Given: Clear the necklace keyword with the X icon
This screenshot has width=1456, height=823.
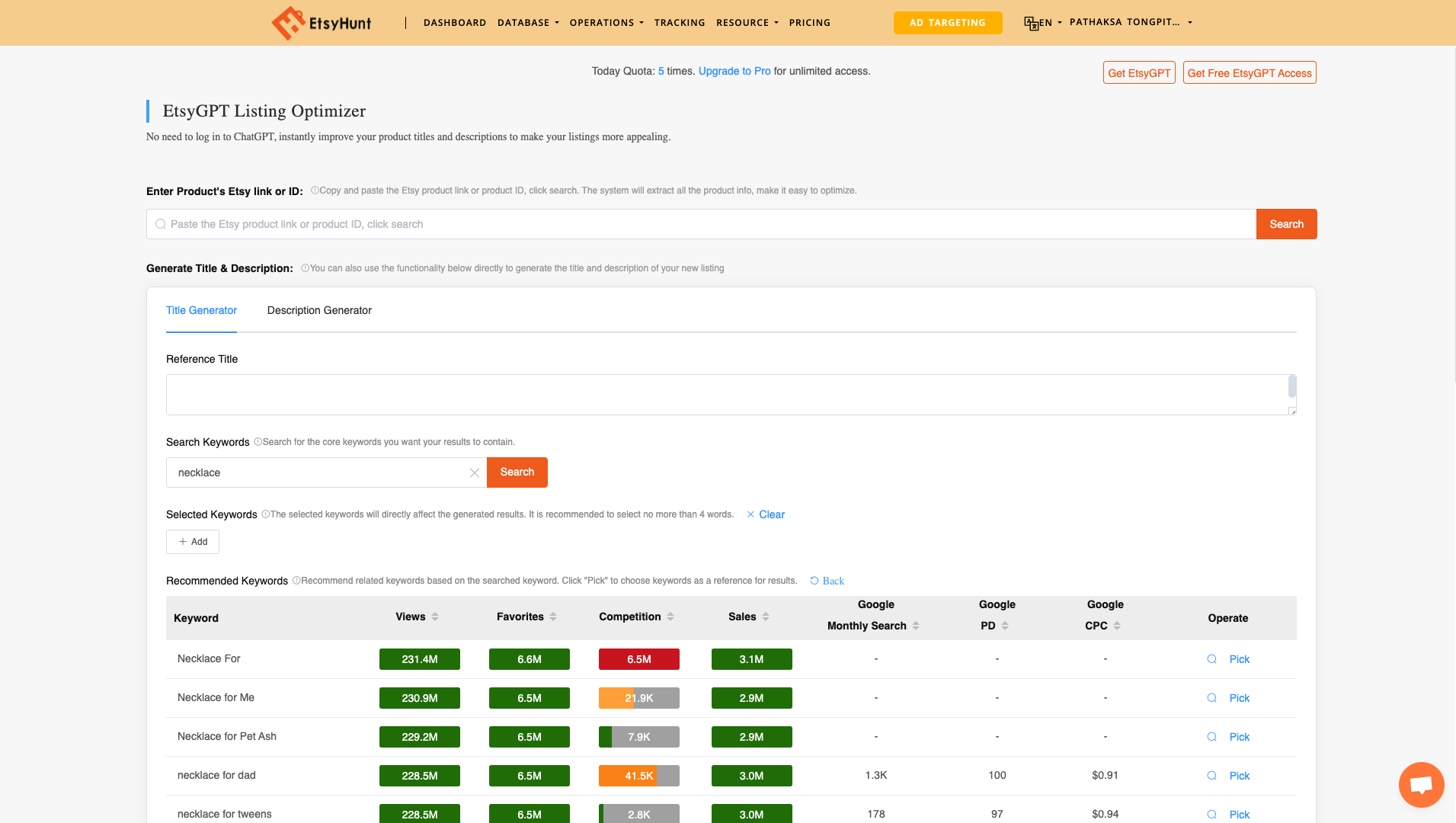Looking at the screenshot, I should coord(475,472).
